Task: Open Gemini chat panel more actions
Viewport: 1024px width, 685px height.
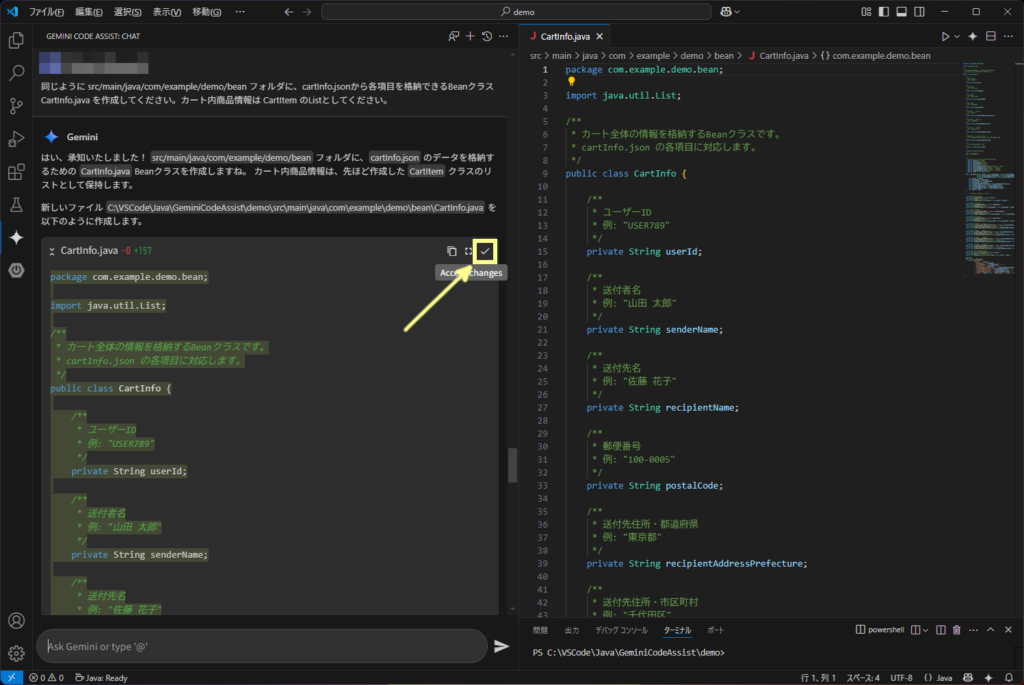Action: (x=504, y=37)
